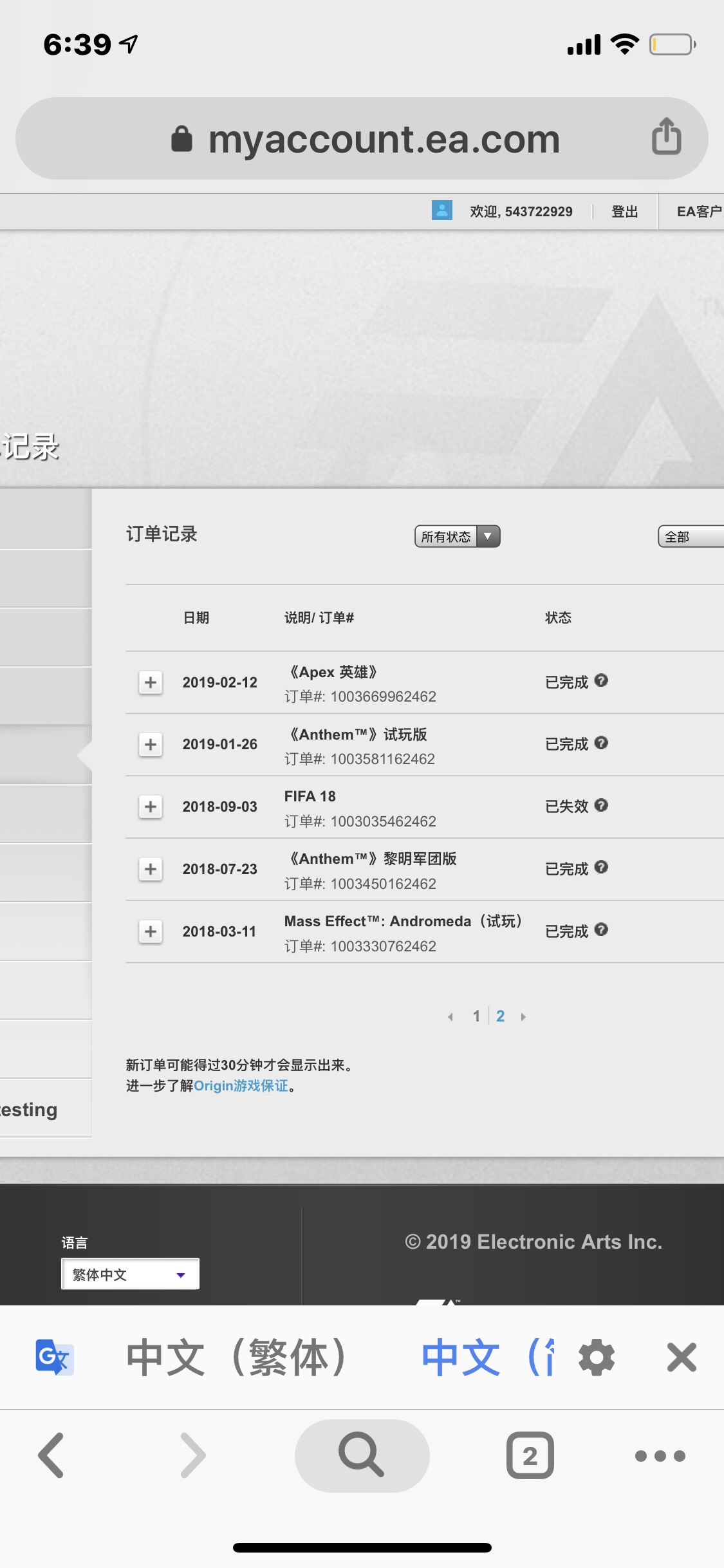Image resolution: width=724 pixels, height=1568 pixels.
Task: Expand the Apex 英雄 order row
Action: coord(151,682)
